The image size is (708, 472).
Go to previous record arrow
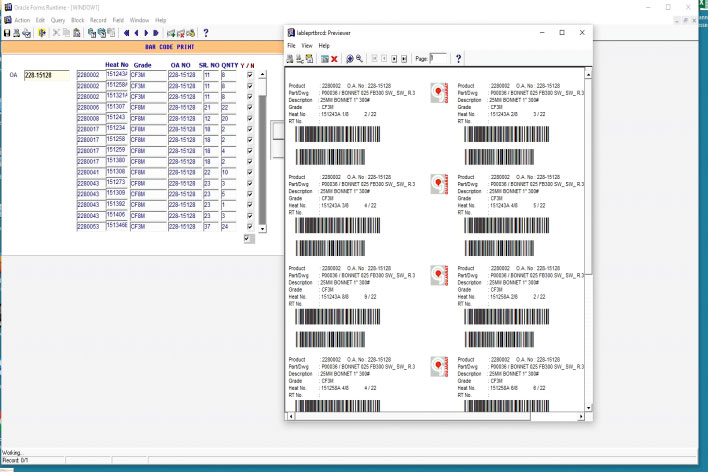136,33
